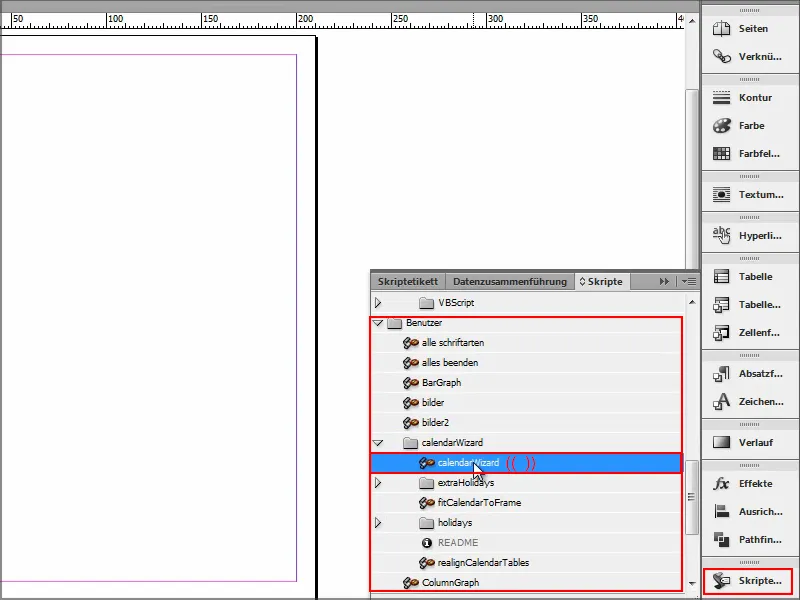Collapse the Benutzer folder

(378, 323)
